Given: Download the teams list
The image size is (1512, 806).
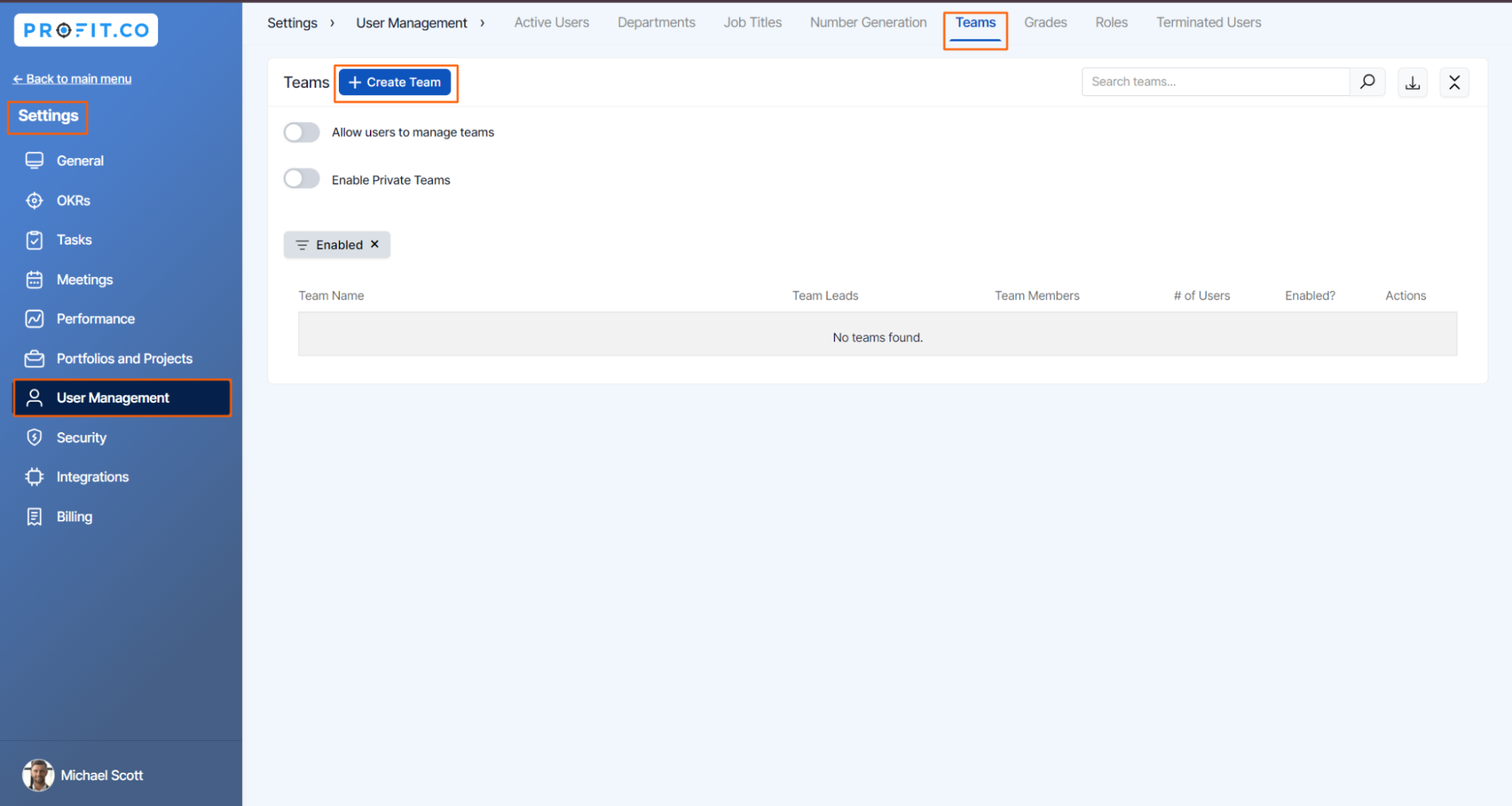Looking at the screenshot, I should 1412,82.
